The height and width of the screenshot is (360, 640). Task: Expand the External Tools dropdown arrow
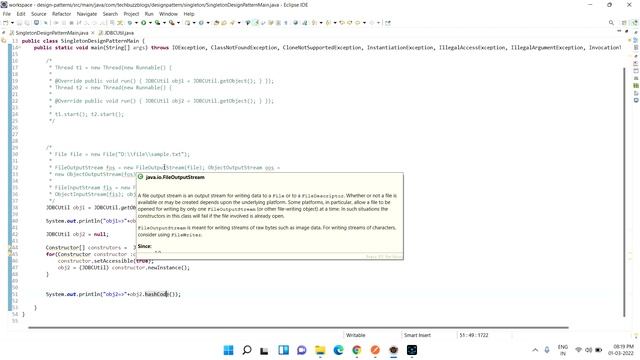click(x=178, y=23)
